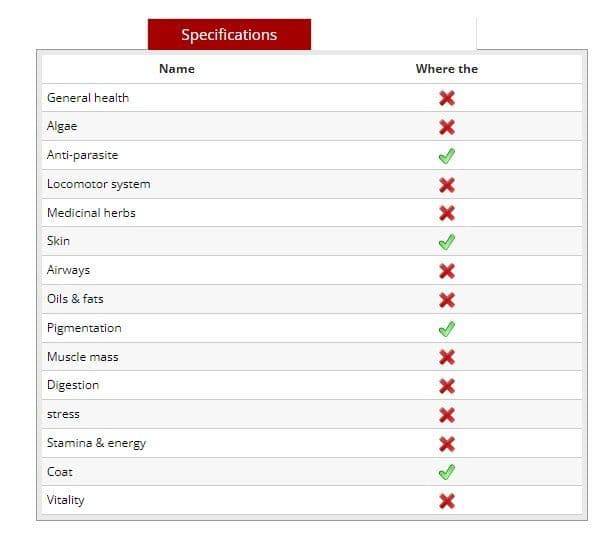This screenshot has width=616, height=551.
Task: Click the green checkmark beside Pigmentation
Action: pyautogui.click(x=447, y=328)
